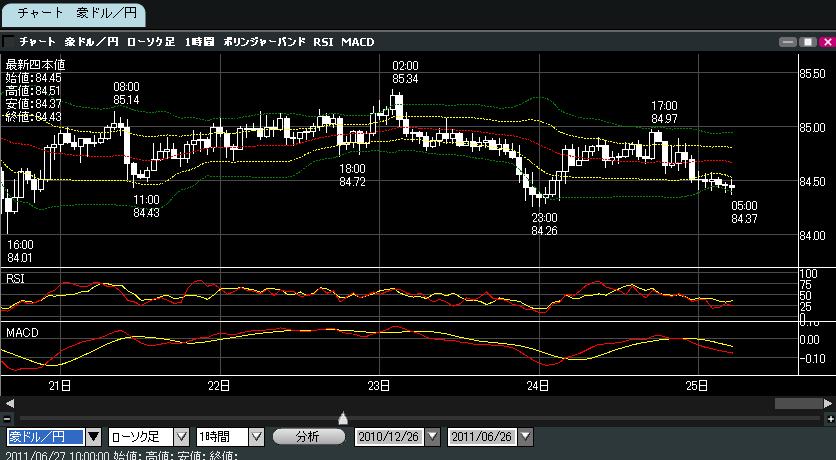Click the scroll right arrow of chart scrollbar
This screenshot has height=460, width=836.
point(828,404)
